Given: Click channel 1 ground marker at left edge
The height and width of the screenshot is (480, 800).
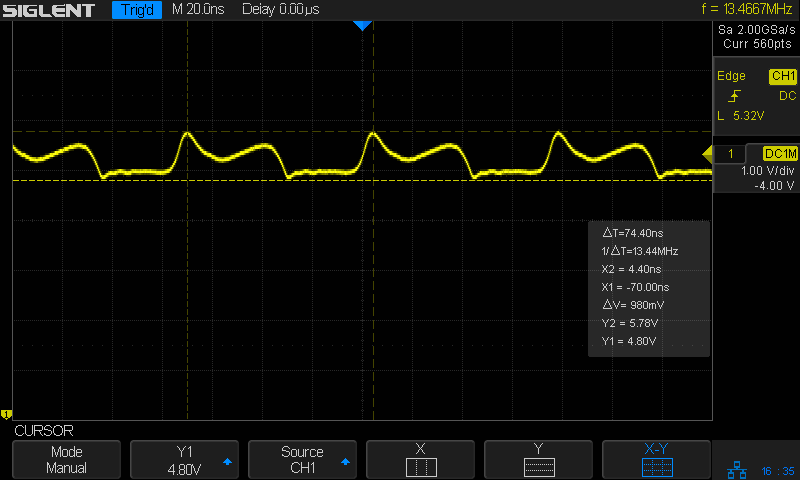Looking at the screenshot, I should click(6, 414).
